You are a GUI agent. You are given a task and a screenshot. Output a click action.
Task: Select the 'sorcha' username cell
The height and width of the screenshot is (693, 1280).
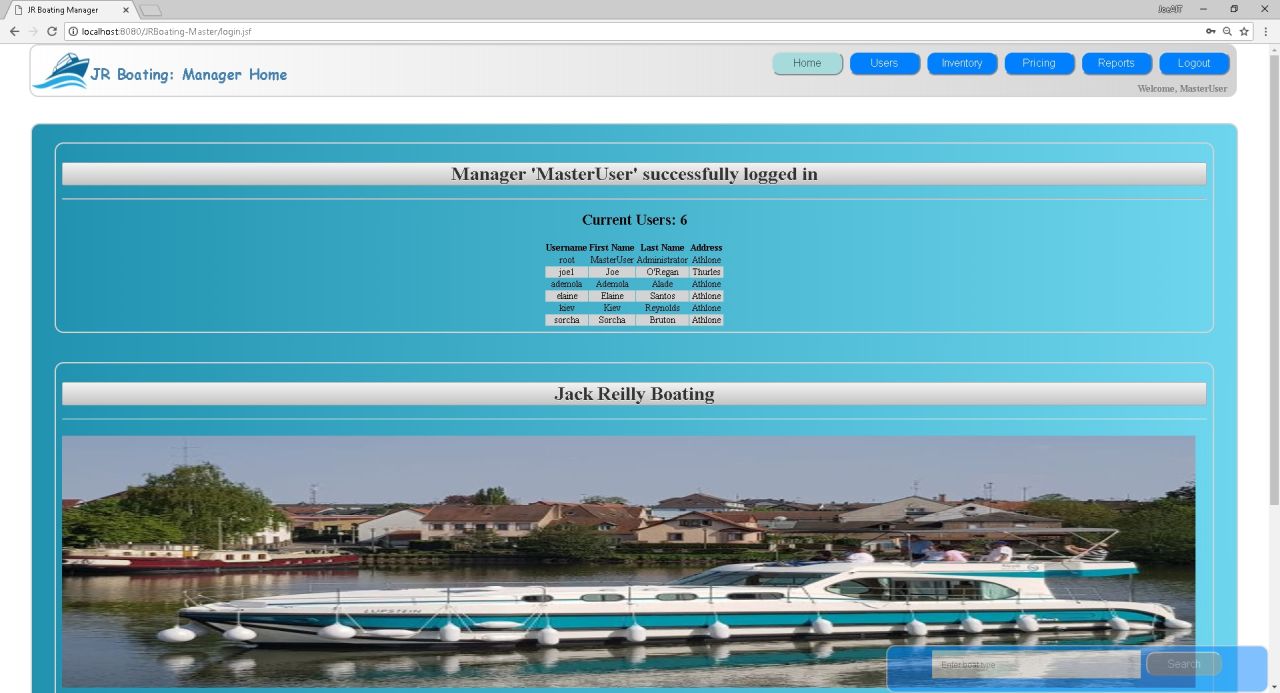coord(566,320)
